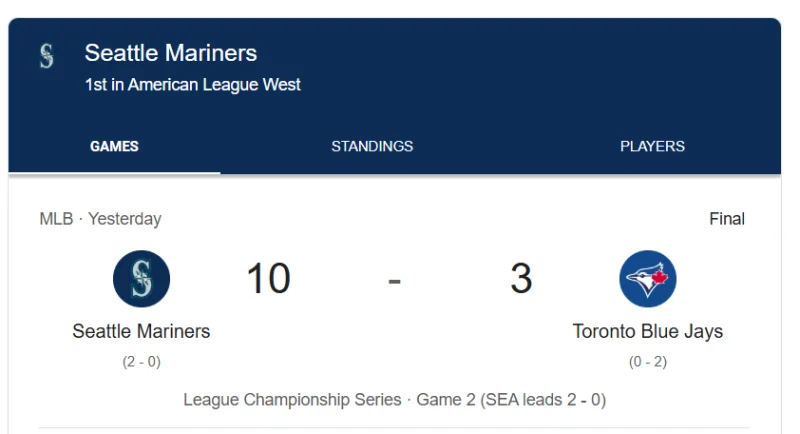
Task: Click the Blue Jays score of 3
Action: click(x=521, y=278)
